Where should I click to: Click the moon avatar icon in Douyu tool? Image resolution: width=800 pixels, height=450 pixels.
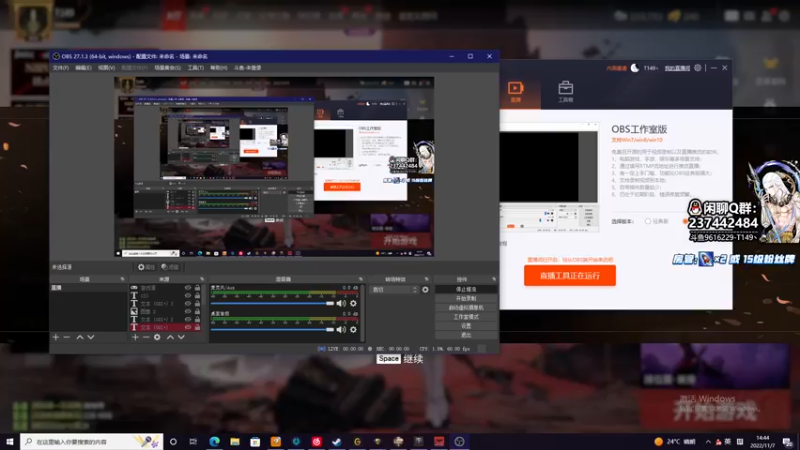pyautogui.click(x=635, y=67)
